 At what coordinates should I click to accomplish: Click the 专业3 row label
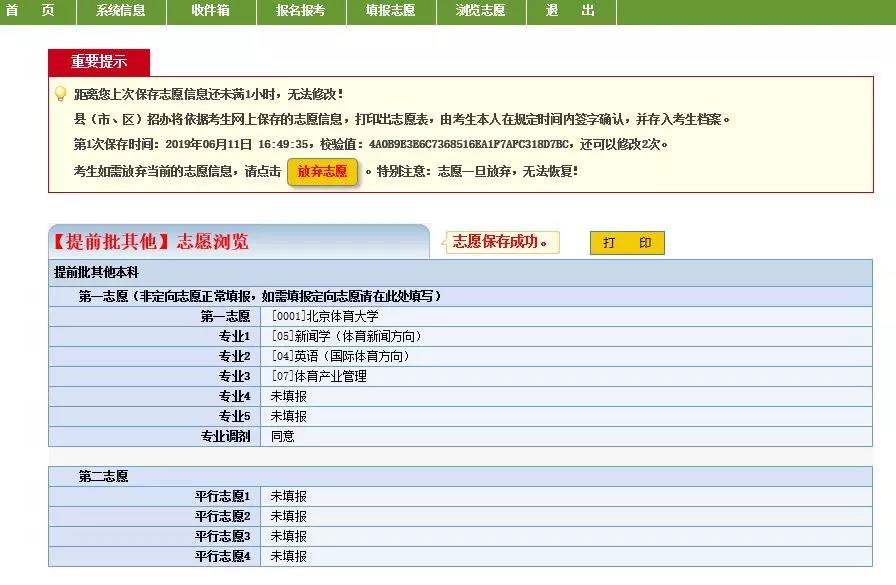point(234,376)
